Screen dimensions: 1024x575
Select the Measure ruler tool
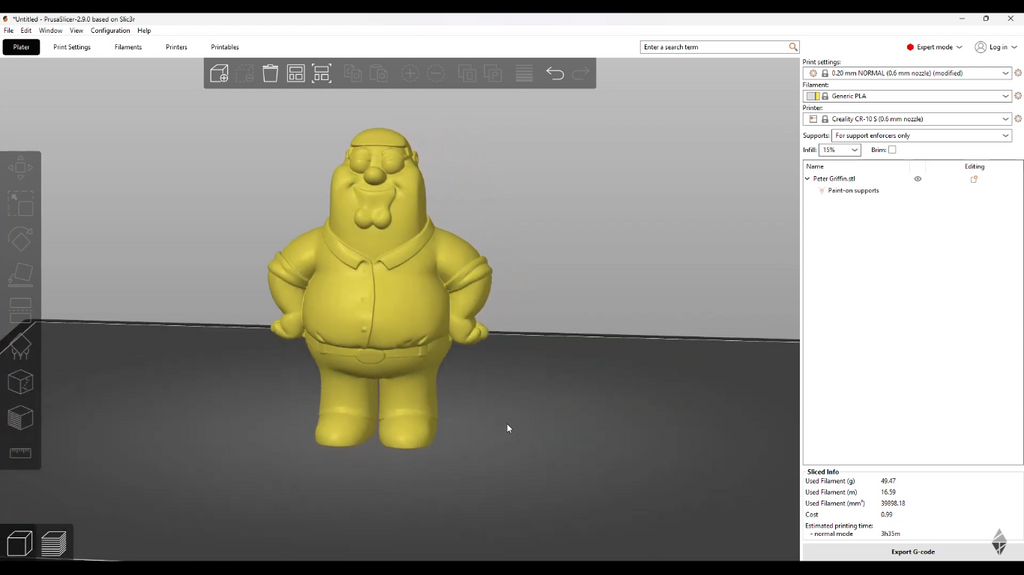(x=20, y=453)
